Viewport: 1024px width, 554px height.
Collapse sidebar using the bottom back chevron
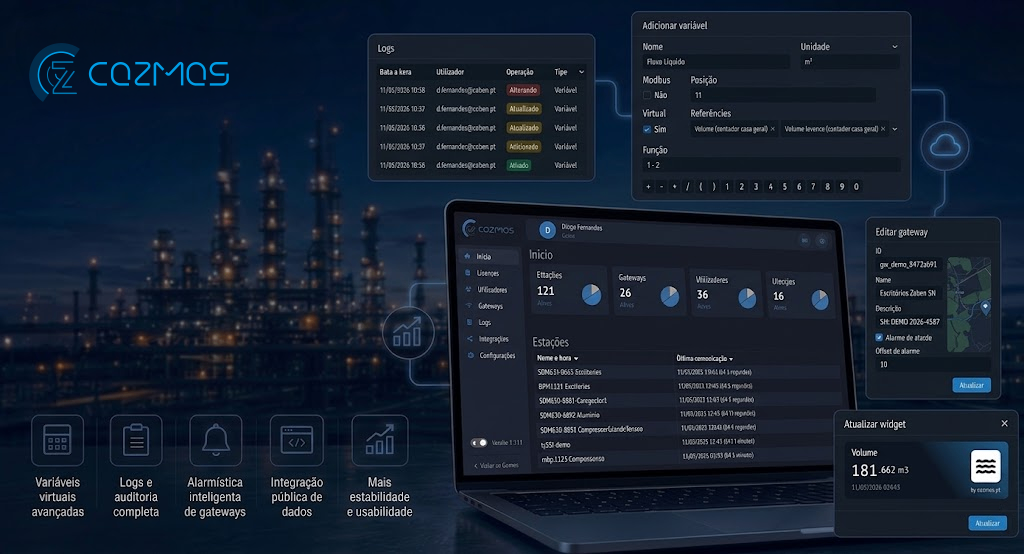coord(475,466)
